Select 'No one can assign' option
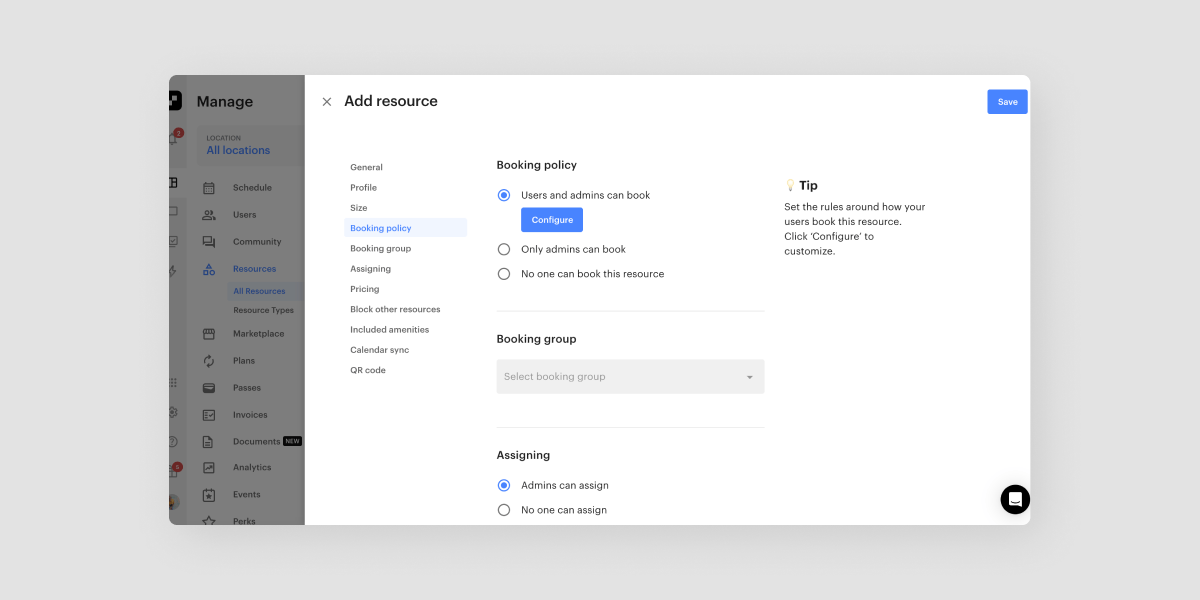Viewport: 1200px width, 600px height. pos(503,509)
